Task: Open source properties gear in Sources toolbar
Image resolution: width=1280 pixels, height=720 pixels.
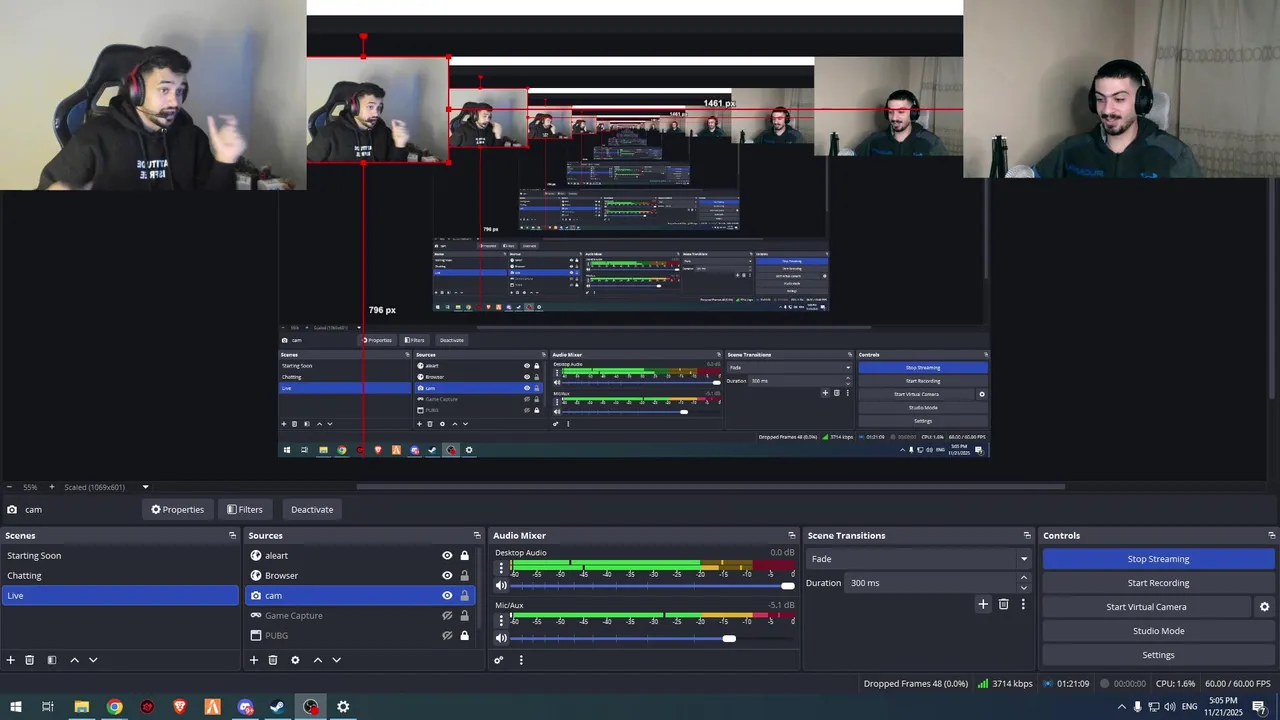Action: tap(295, 660)
